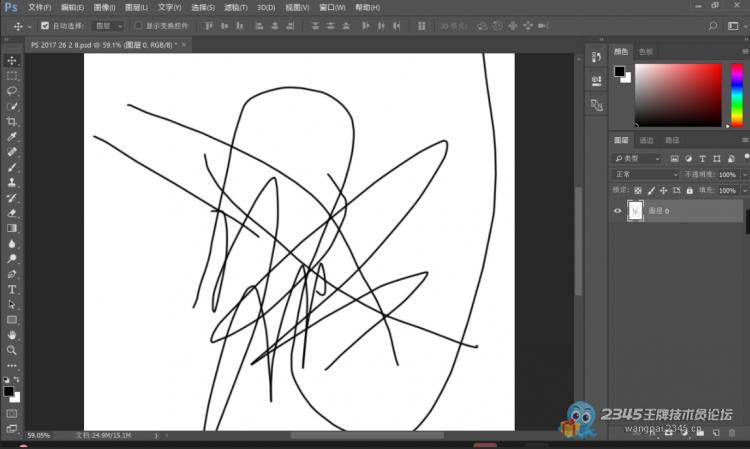Toggle the 自动选择 checkbox

(44, 25)
